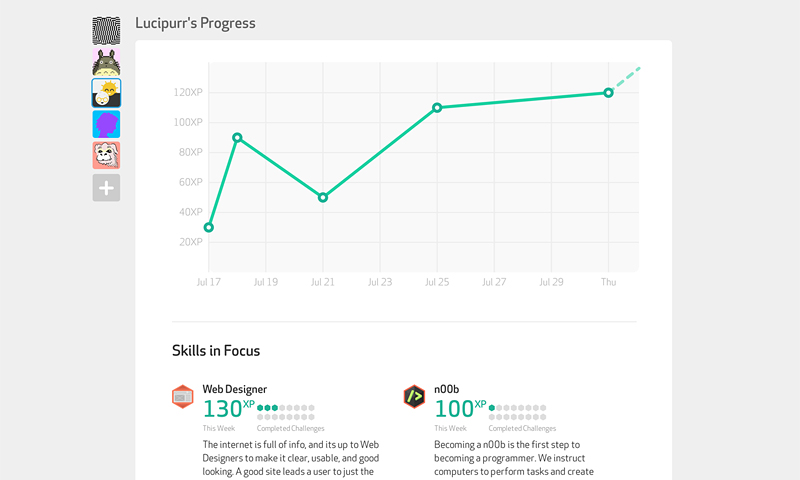Screen dimensions: 800x480
Task: Click the Jul 25 data point on graph
Action: click(437, 108)
